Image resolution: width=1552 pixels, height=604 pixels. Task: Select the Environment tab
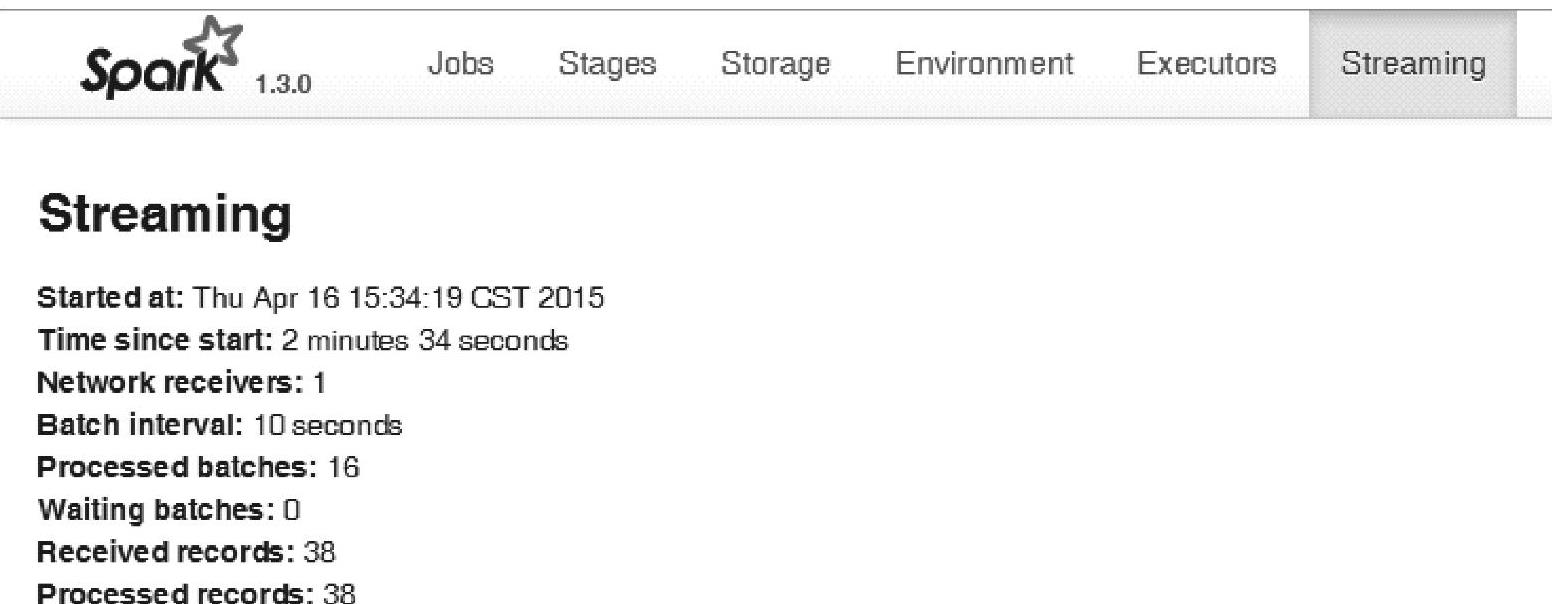point(984,65)
